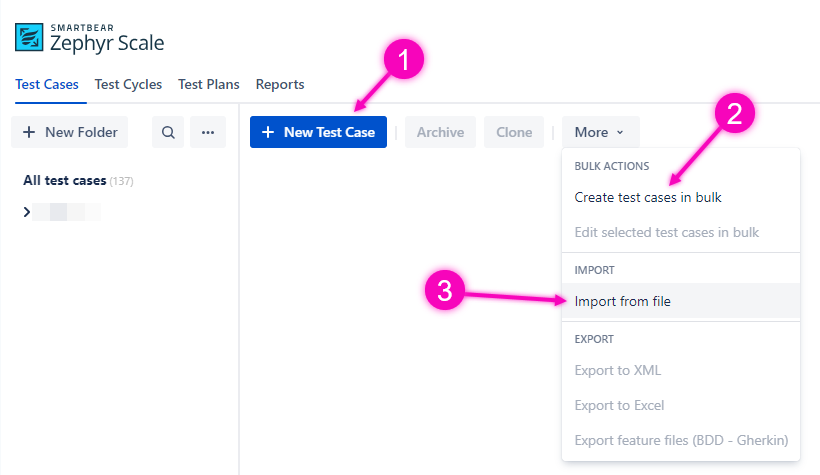Open the Test Cycles tab
Viewport: 820px width, 475px height.
pos(128,84)
